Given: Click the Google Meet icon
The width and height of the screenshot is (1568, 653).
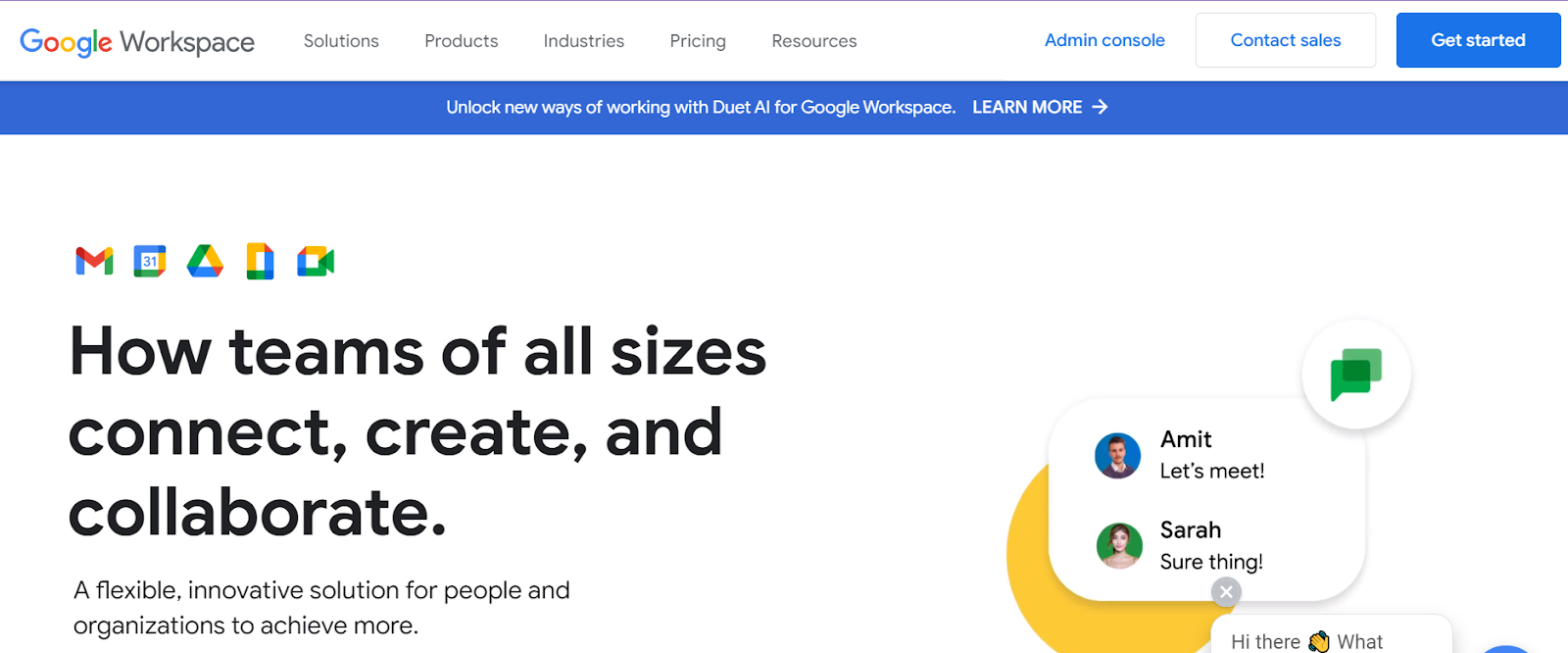Looking at the screenshot, I should (316, 262).
